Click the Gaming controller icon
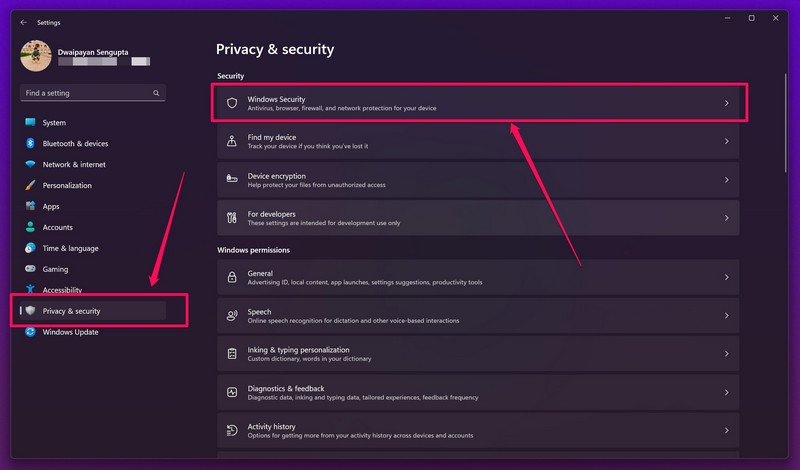This screenshot has width=800, height=470. pyautogui.click(x=31, y=270)
